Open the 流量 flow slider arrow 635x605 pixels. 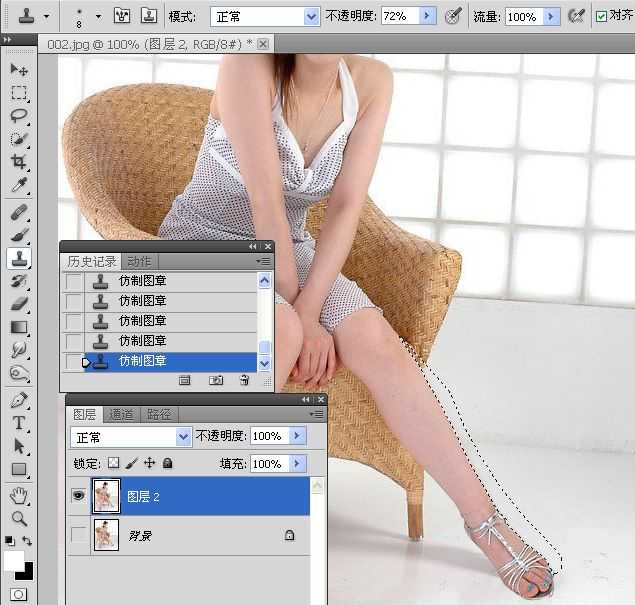551,17
